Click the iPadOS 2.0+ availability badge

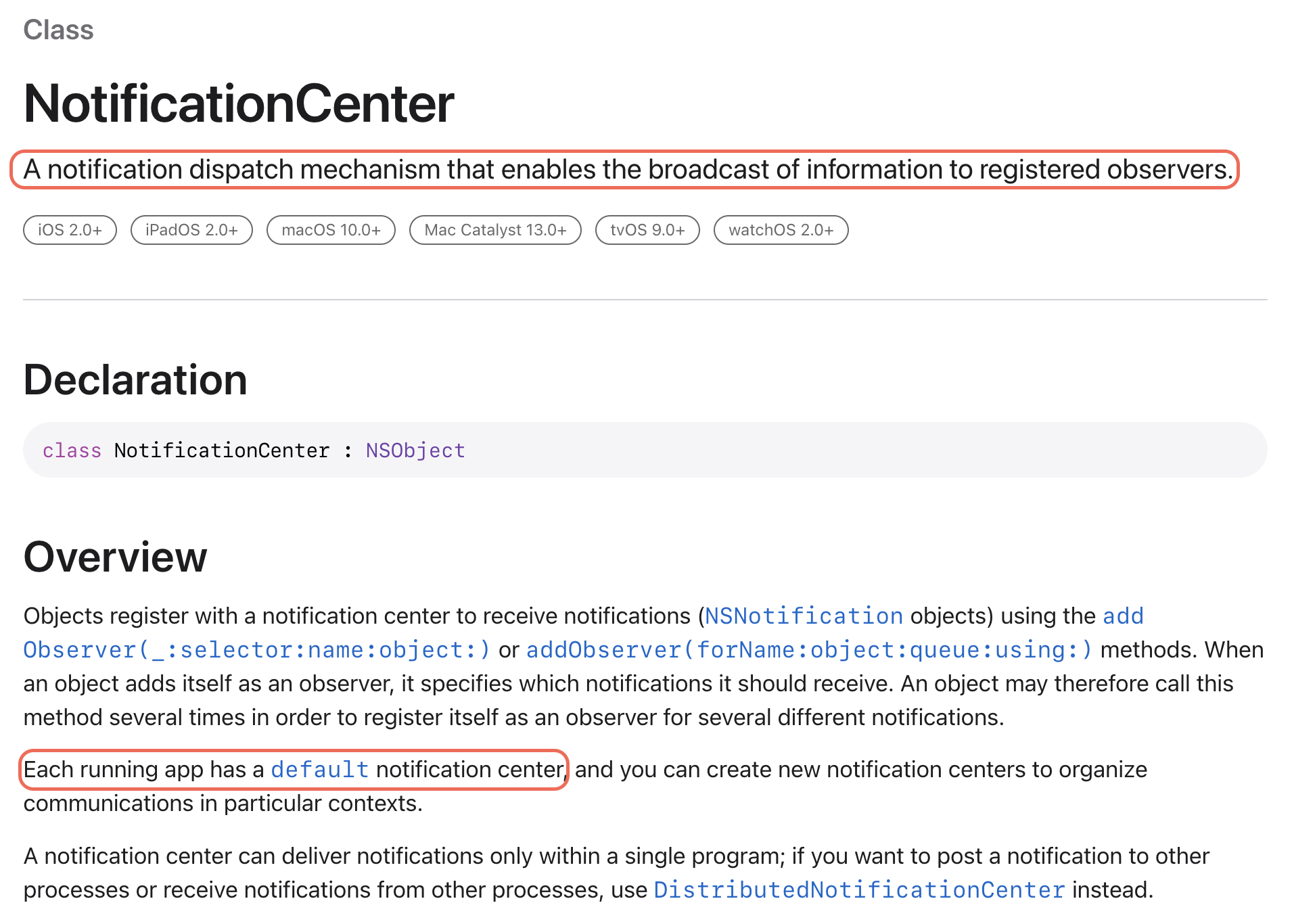pos(191,230)
